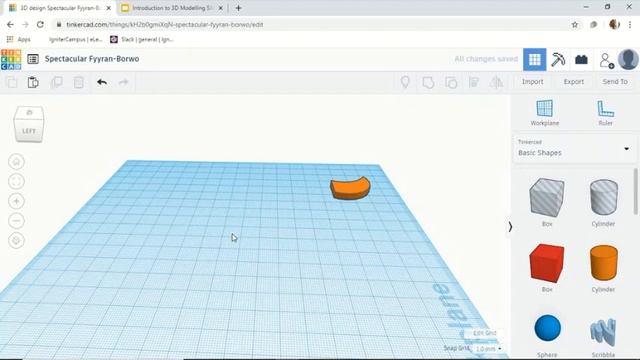640x360 pixels.
Task: Open the designs list icon
Action: click(33, 59)
